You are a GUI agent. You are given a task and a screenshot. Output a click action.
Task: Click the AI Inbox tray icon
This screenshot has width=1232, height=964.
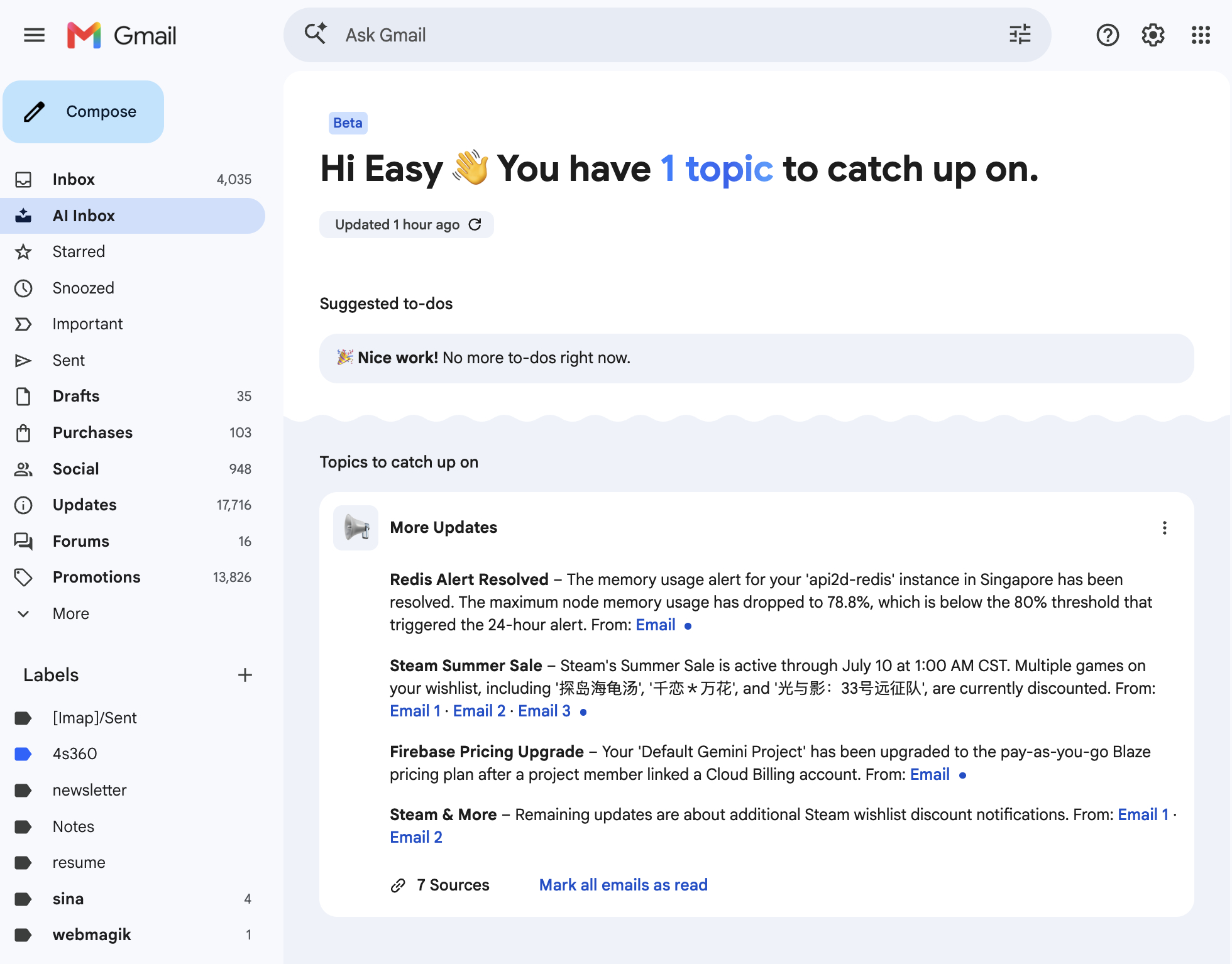click(x=23, y=216)
